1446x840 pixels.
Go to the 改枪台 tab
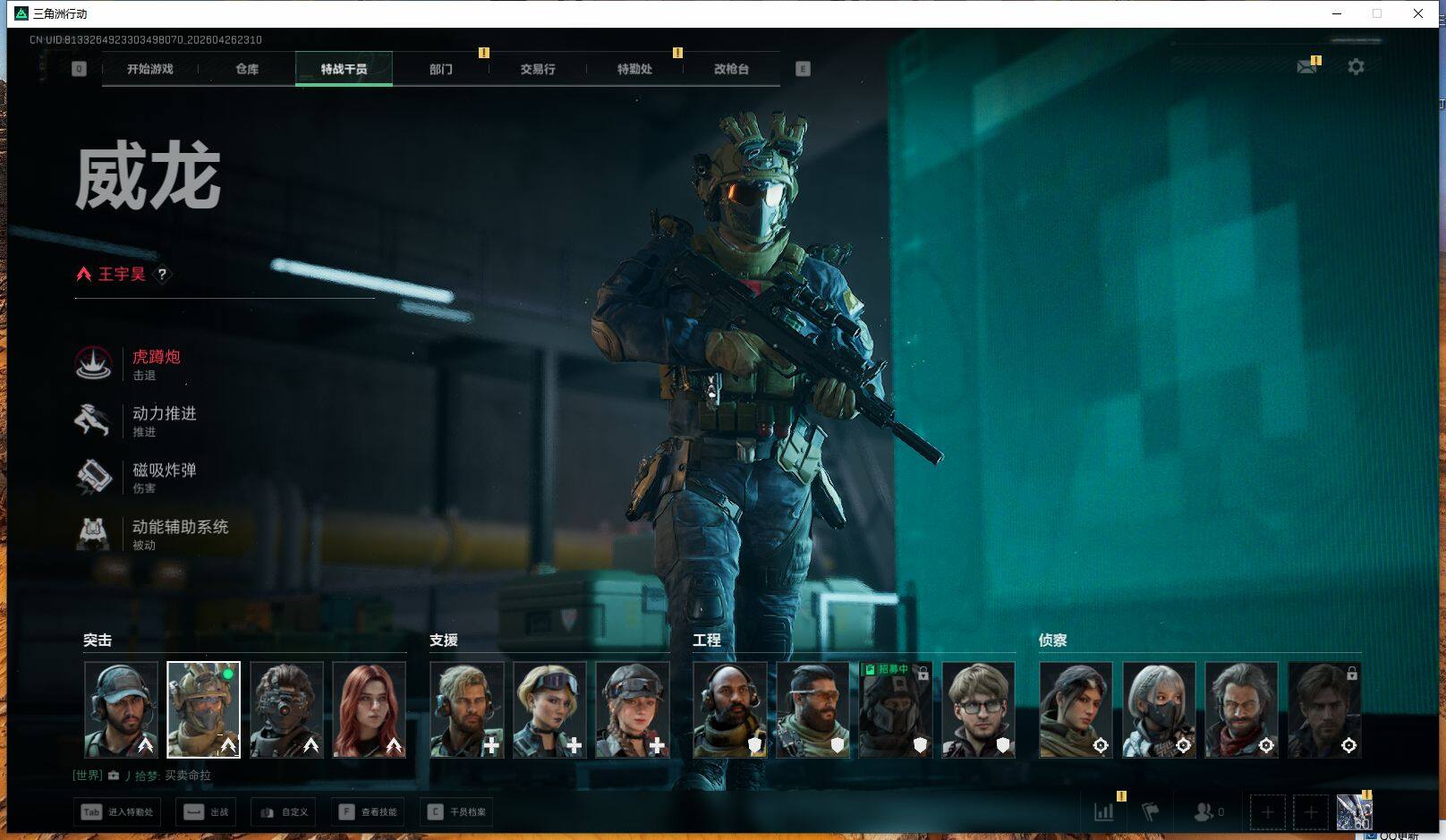(731, 69)
